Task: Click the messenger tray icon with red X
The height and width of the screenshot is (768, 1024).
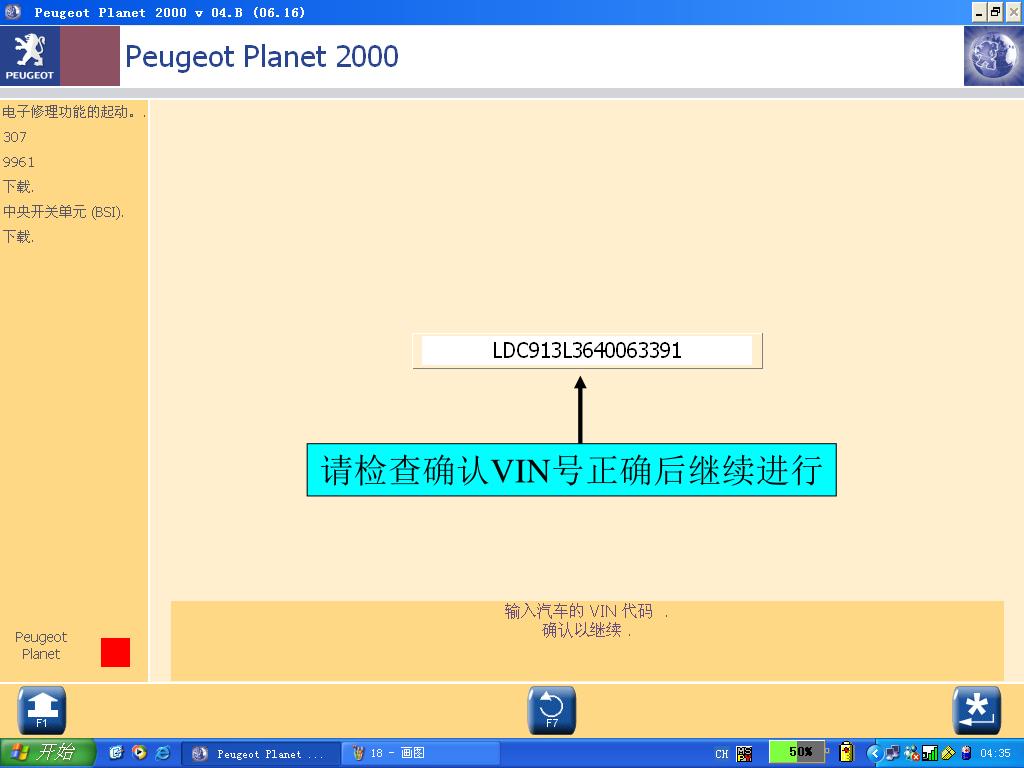Action: (x=911, y=754)
